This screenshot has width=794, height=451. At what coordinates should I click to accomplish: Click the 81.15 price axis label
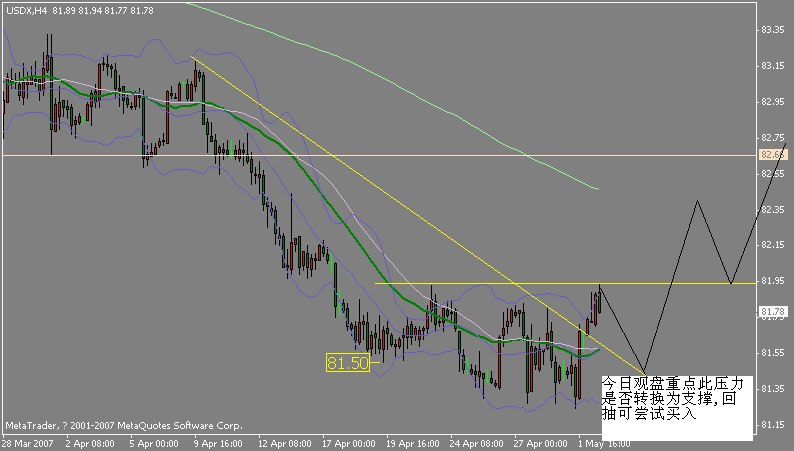pyautogui.click(x=773, y=425)
